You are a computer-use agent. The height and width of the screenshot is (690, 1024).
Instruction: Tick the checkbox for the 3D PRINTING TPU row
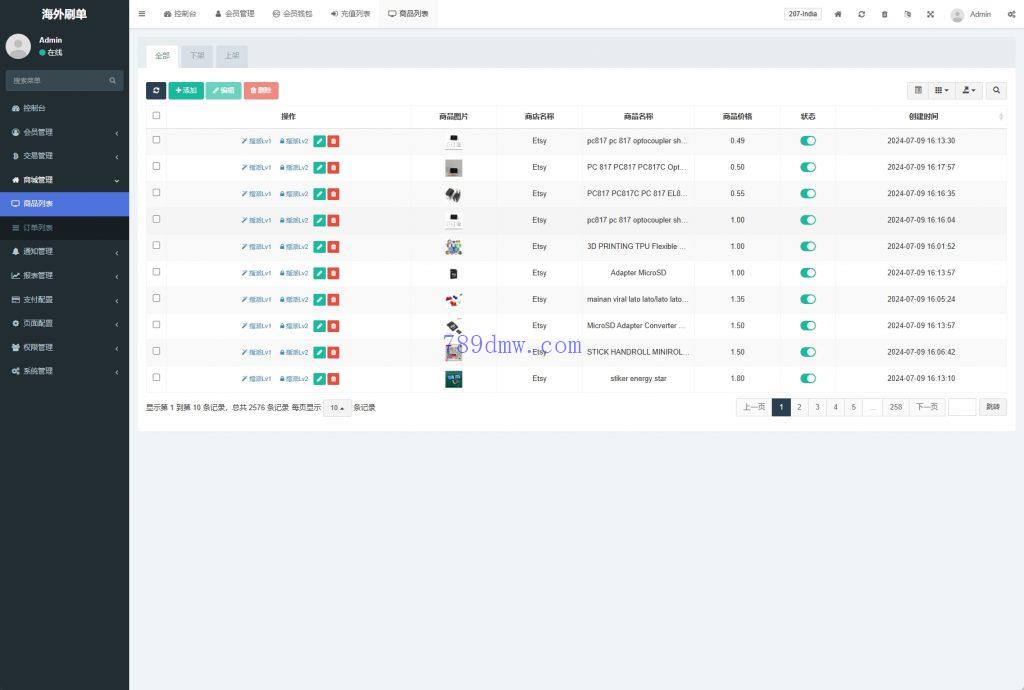(x=156, y=246)
